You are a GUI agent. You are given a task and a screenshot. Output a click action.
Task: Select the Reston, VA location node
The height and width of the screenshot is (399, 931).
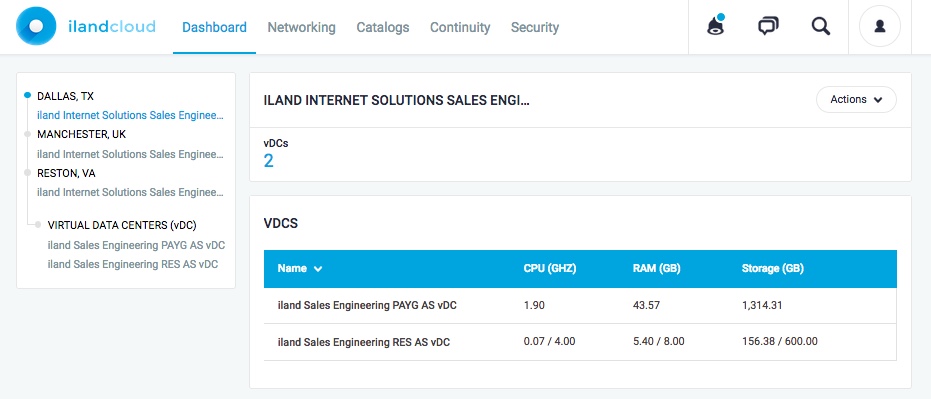pos(66,173)
